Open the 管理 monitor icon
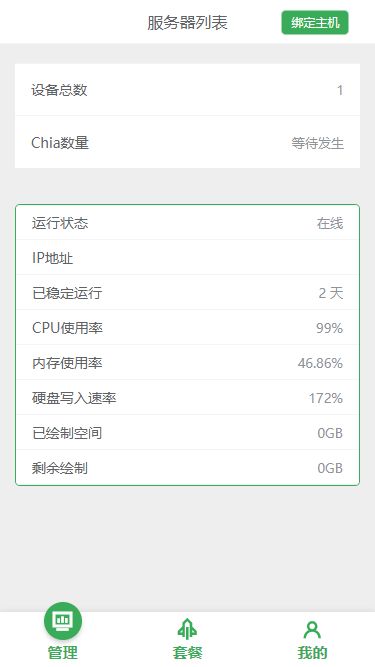Screen dimensions: 375x667 pyautogui.click(x=63, y=621)
